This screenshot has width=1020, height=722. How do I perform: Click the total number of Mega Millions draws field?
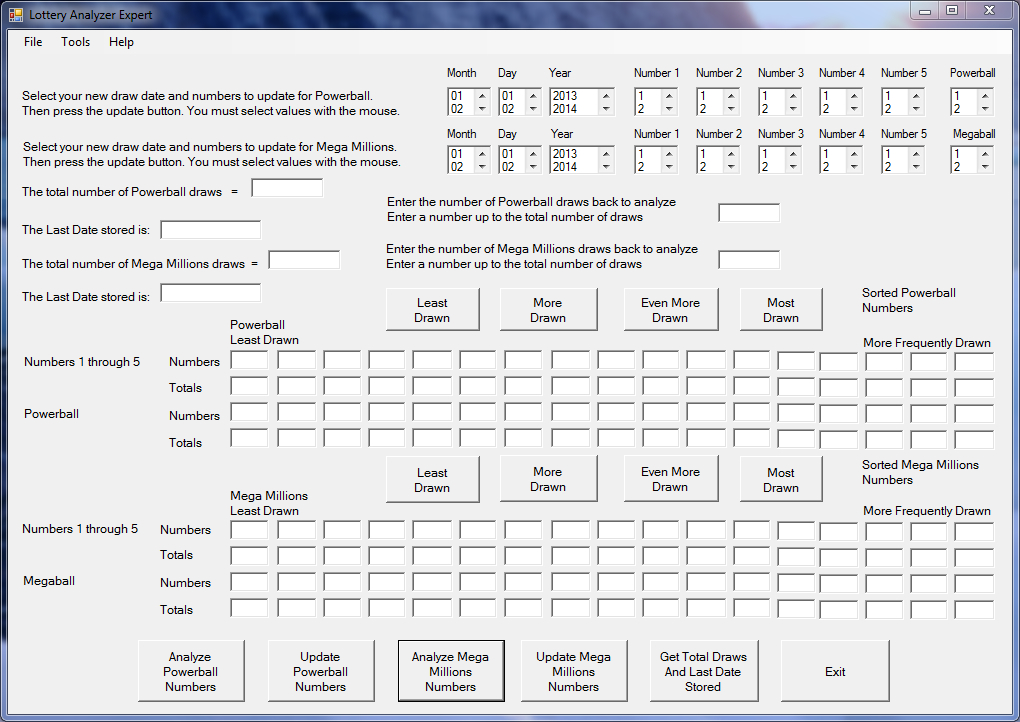[x=304, y=260]
